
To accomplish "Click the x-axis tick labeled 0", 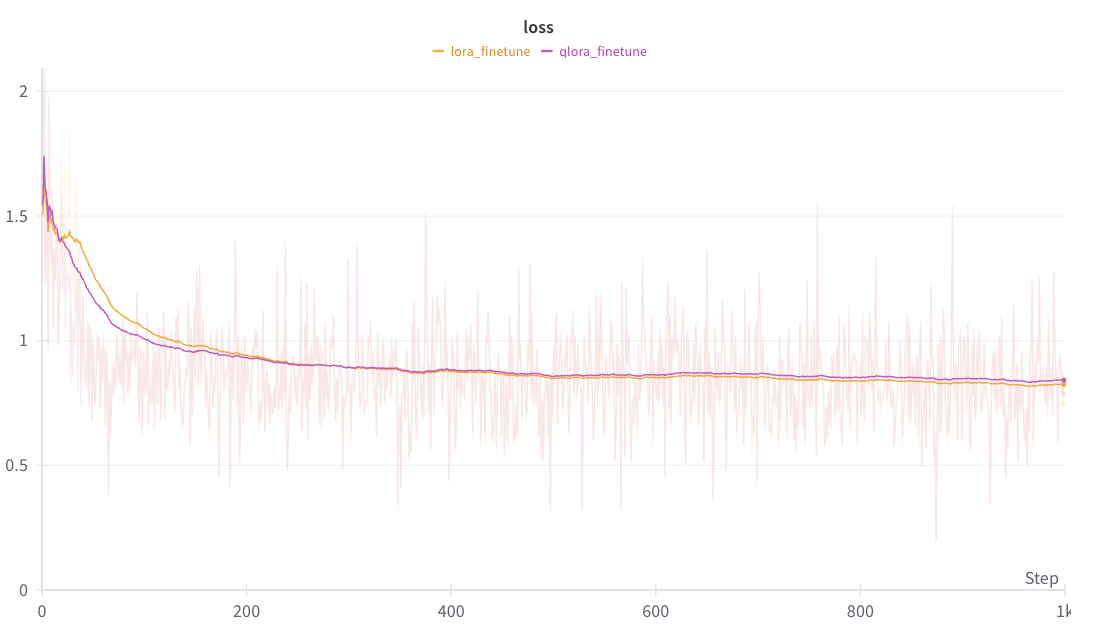I will click(42, 610).
